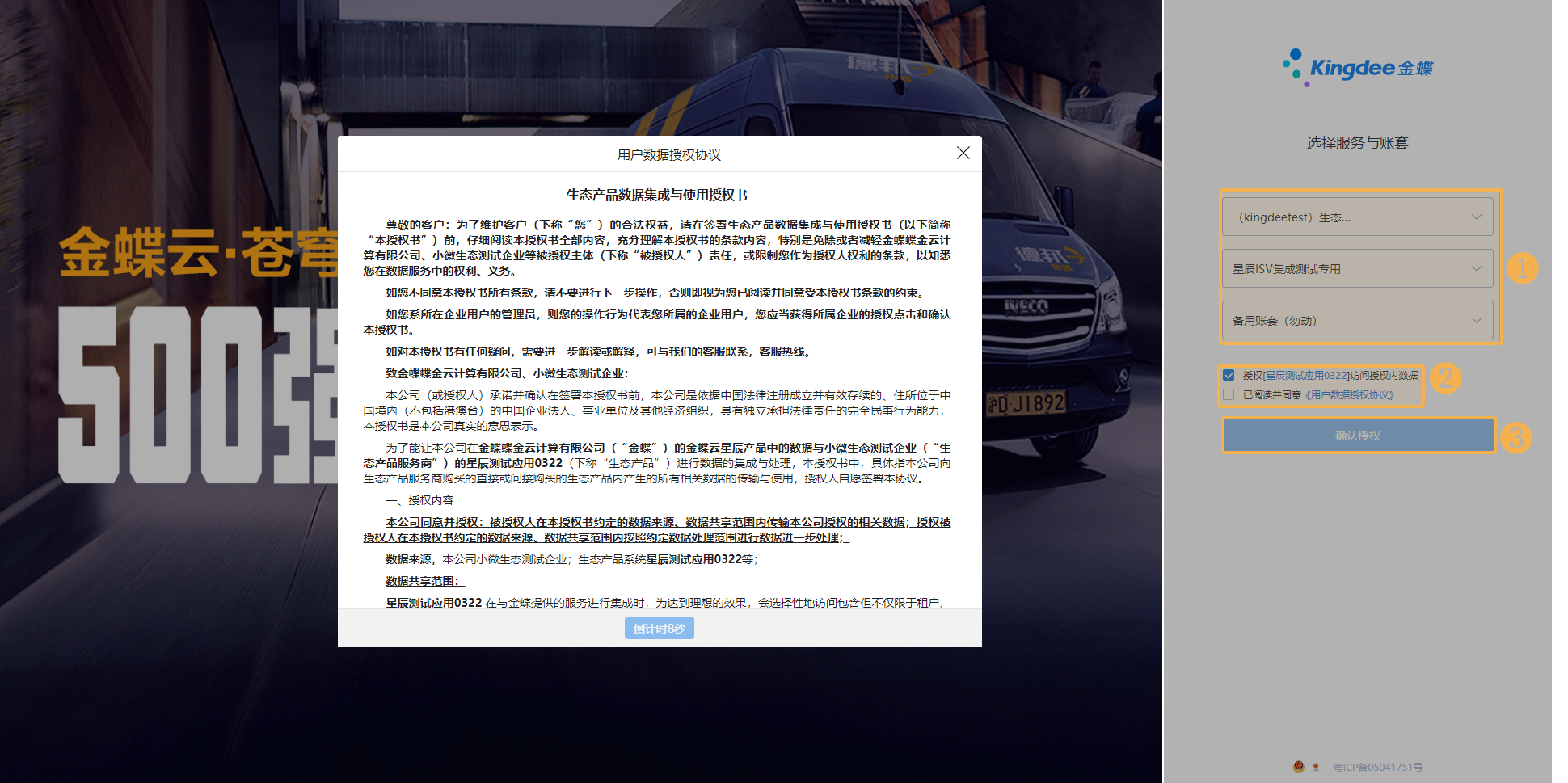Click the 倒计时8秒 countdown button
The height and width of the screenshot is (783, 1568).
pos(660,628)
